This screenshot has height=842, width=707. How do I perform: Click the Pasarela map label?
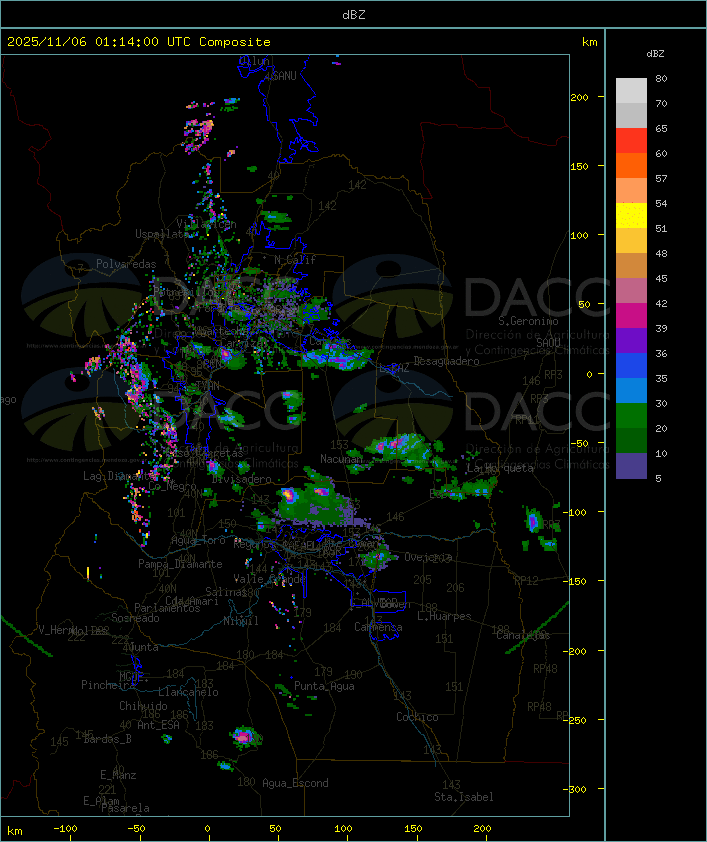click(x=125, y=808)
